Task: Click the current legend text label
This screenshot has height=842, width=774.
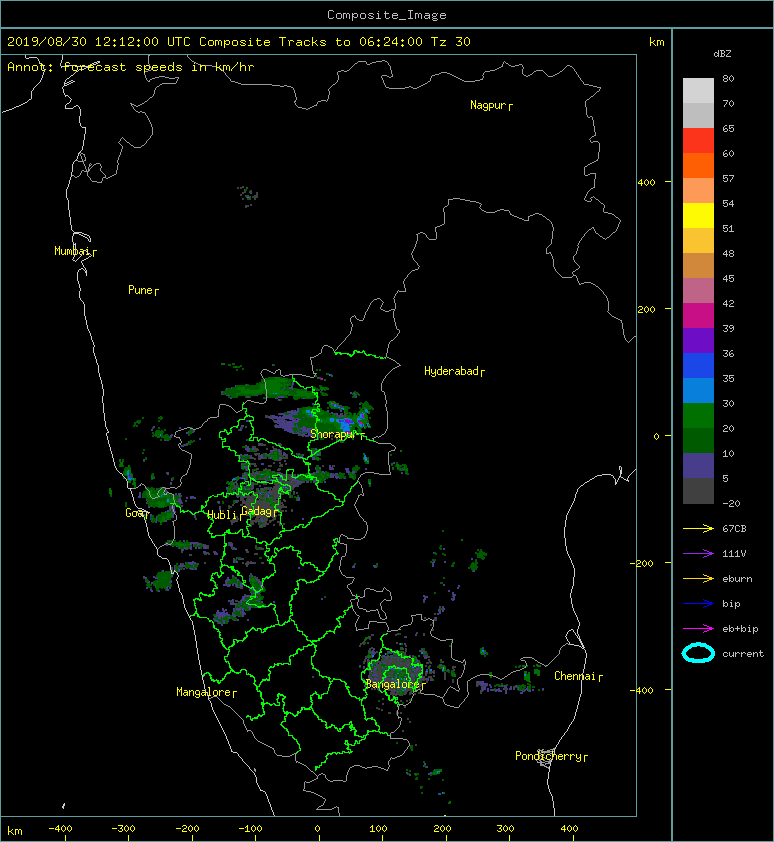Action: [x=743, y=654]
